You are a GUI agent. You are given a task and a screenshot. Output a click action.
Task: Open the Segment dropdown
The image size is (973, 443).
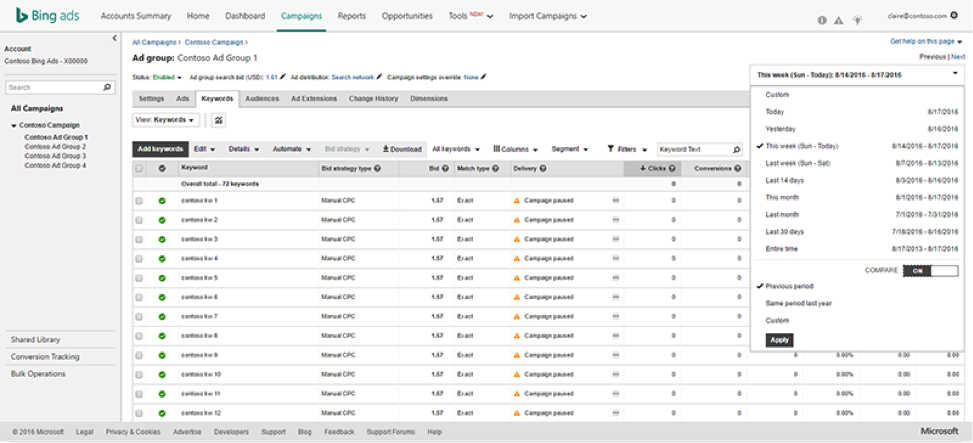569,150
